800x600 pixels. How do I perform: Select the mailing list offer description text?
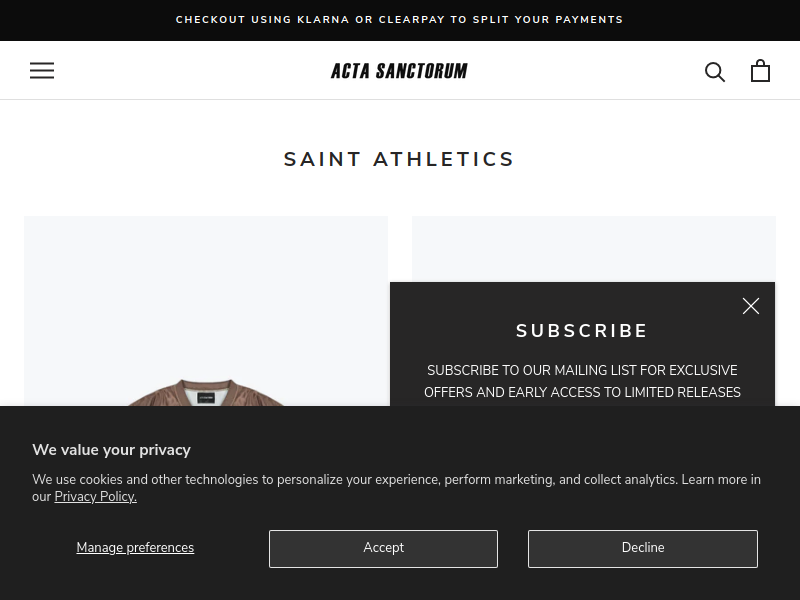point(582,381)
